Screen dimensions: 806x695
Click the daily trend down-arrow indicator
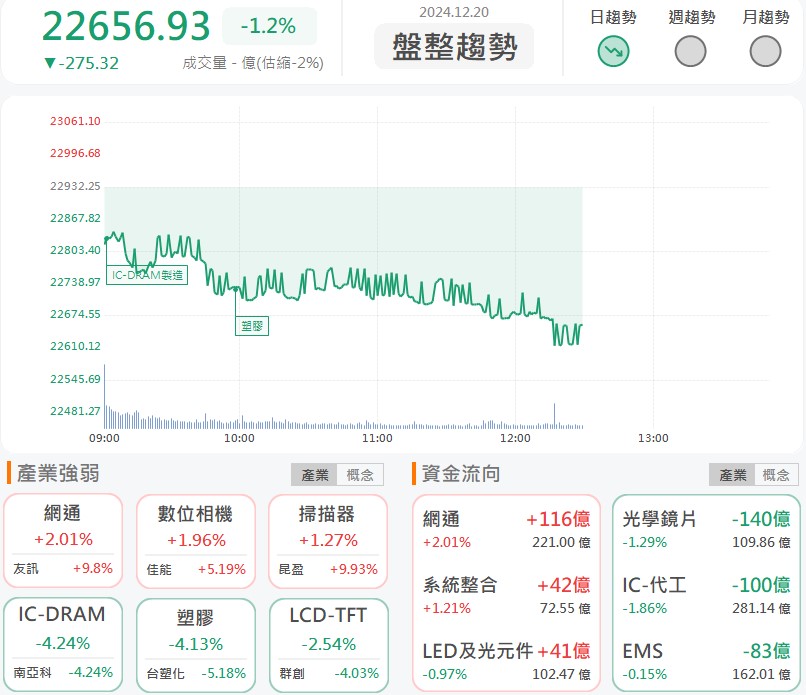(613, 51)
